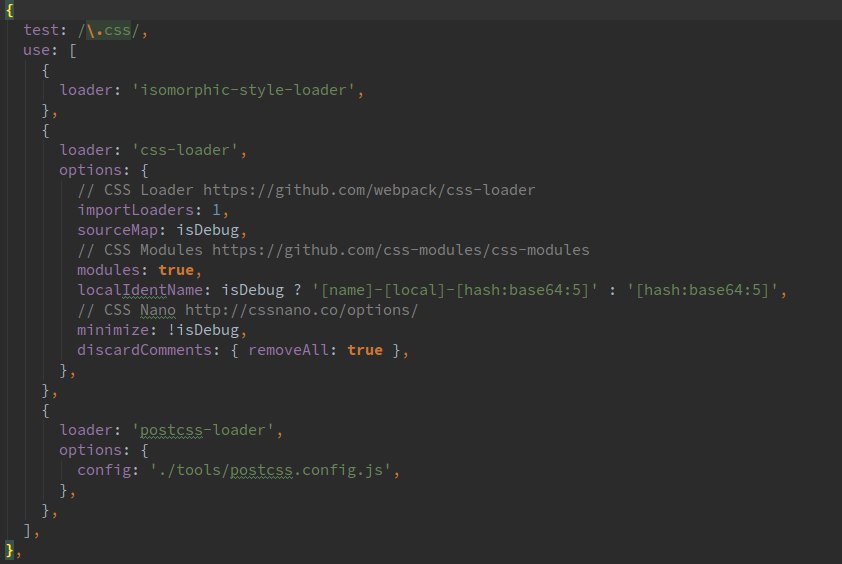
Task: Click the localIdentName property key
Action: tap(140, 290)
